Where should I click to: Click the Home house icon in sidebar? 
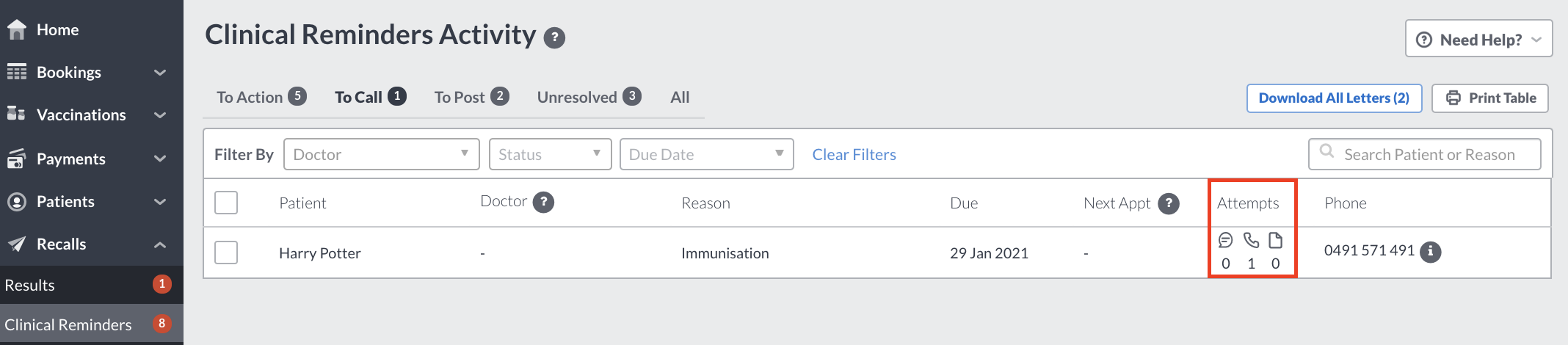pyautogui.click(x=17, y=29)
